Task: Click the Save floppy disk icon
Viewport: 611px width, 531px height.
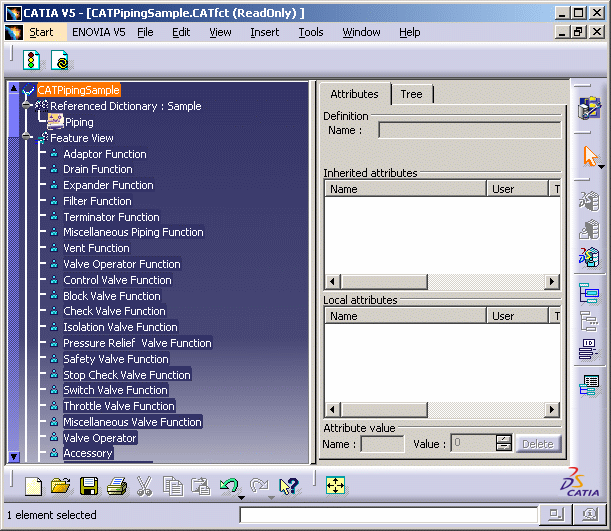Action: [89, 486]
